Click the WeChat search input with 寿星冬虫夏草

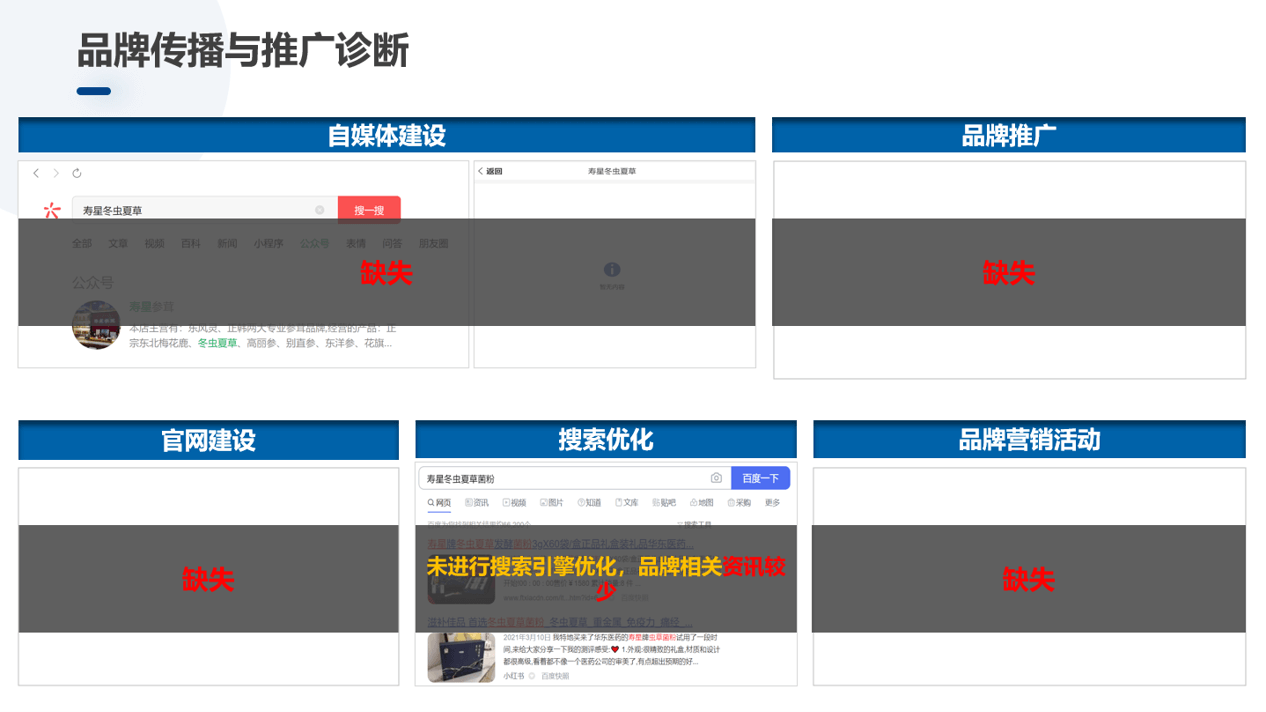(195, 210)
